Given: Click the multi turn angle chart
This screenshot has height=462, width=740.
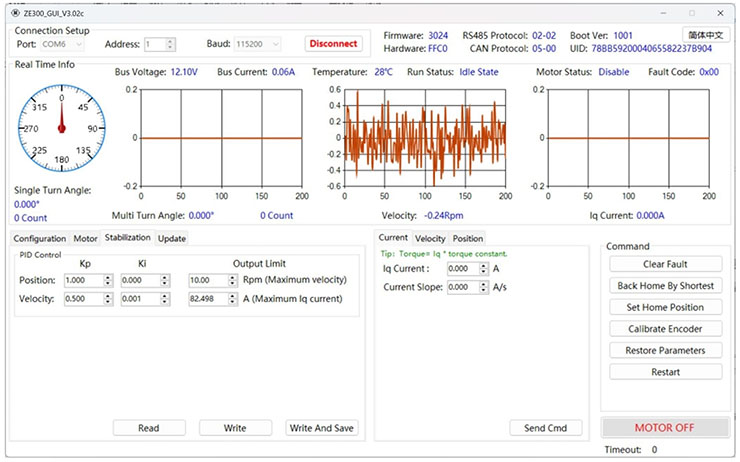Looking at the screenshot, I should [x=221, y=138].
